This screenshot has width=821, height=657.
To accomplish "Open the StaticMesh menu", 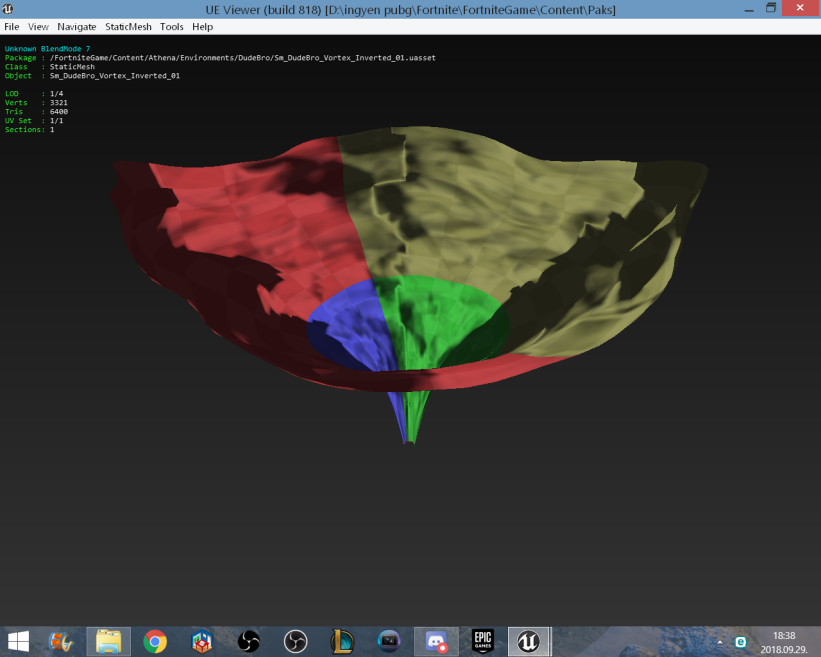I will 130,26.
